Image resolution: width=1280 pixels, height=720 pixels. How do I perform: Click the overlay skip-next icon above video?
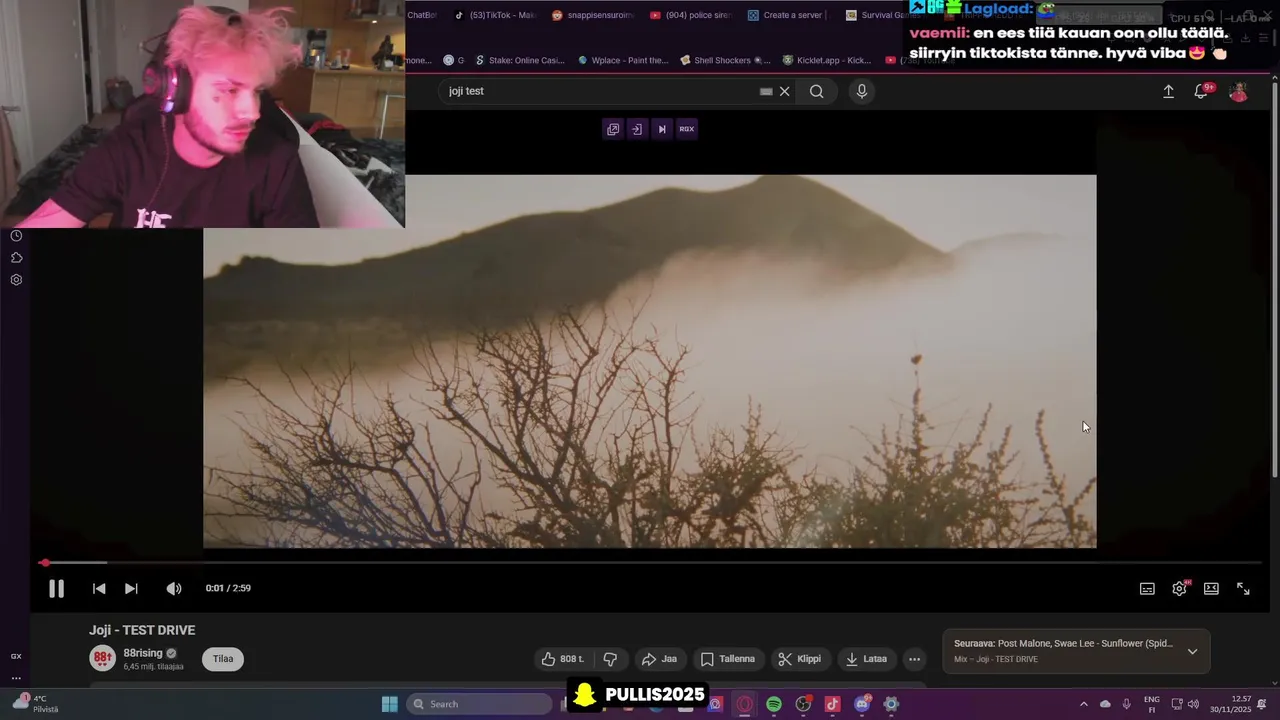(662, 129)
